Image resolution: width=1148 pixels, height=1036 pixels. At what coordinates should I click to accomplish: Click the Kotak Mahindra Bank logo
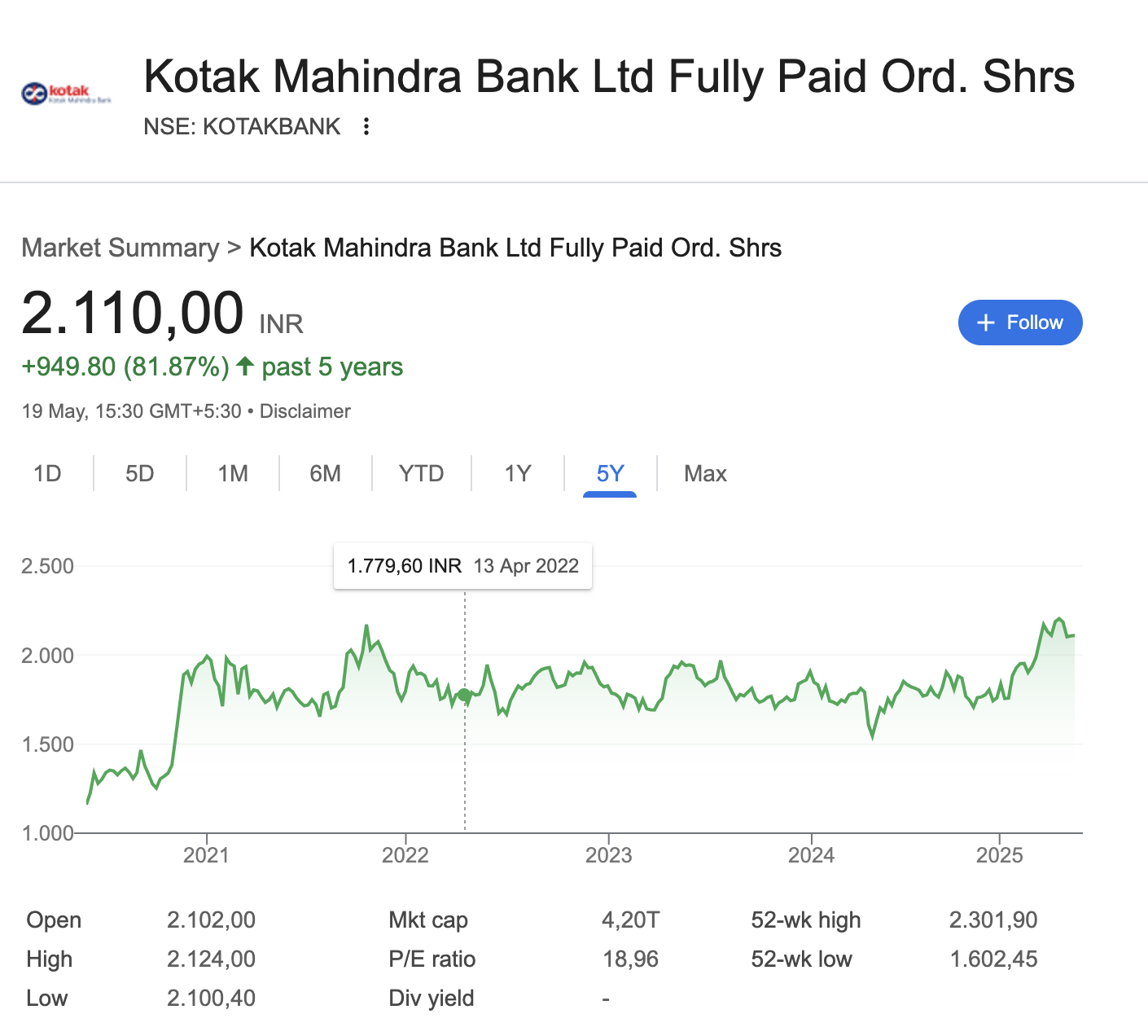[67, 94]
